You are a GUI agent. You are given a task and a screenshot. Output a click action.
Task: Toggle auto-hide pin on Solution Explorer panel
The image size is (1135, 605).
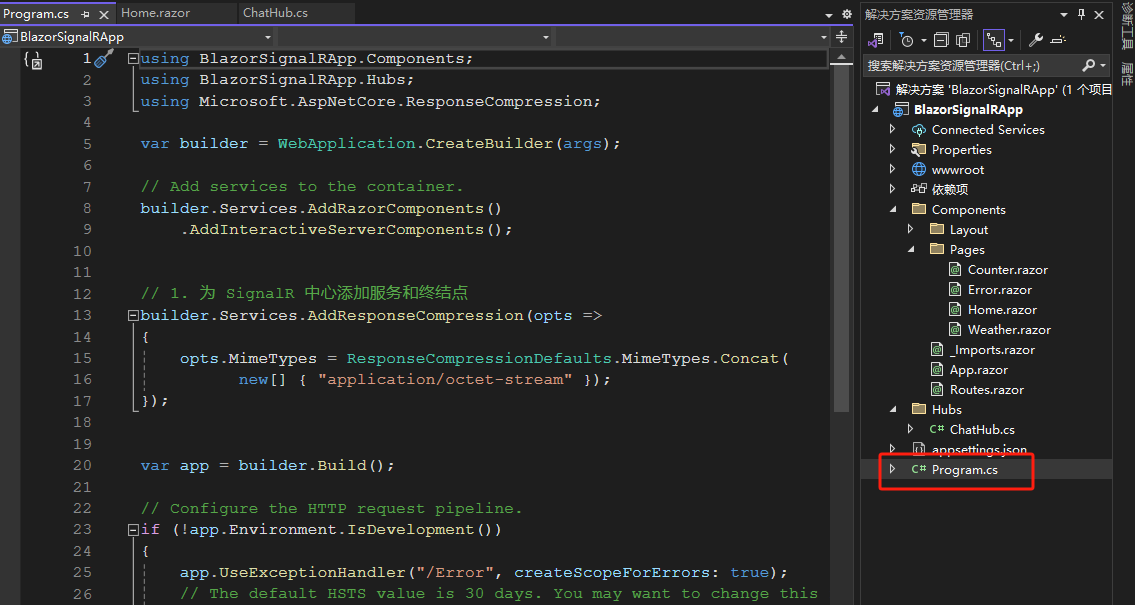pos(1081,14)
